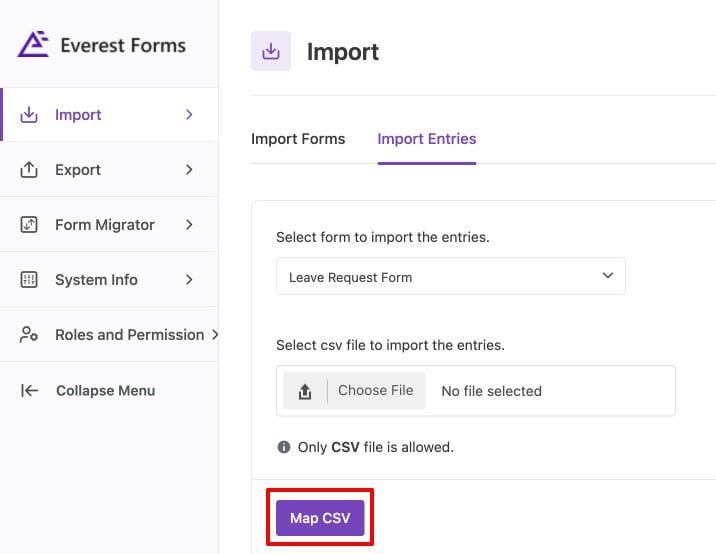Click the form dropdown arrow

(608, 275)
